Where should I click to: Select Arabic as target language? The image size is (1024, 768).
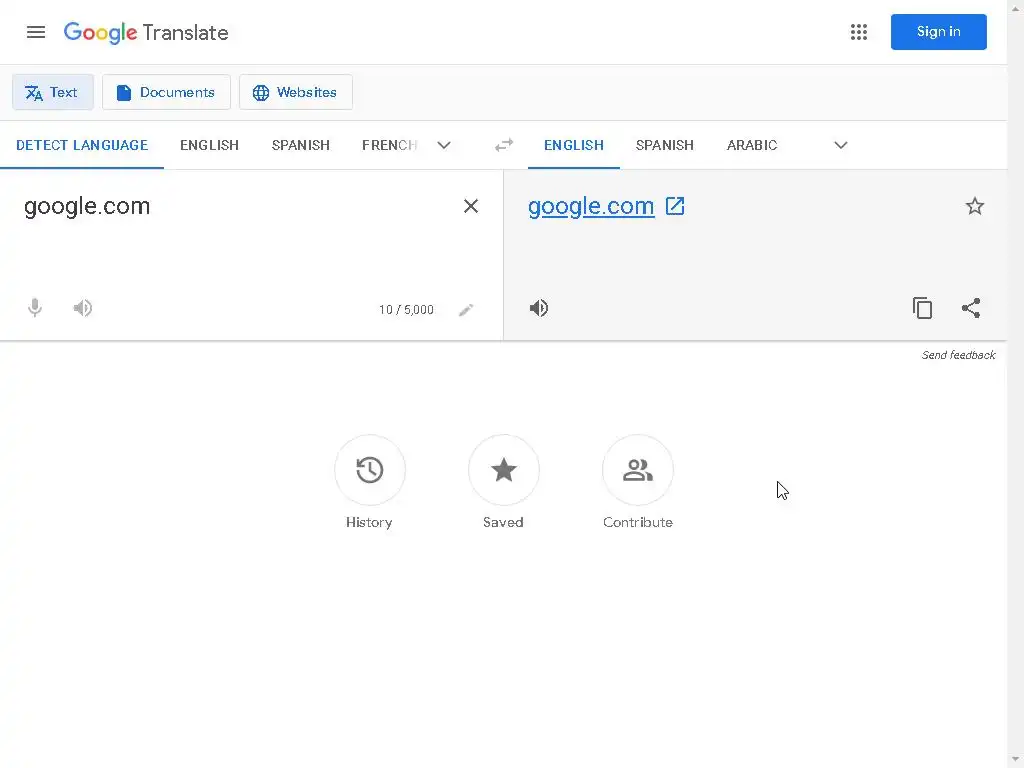point(752,145)
